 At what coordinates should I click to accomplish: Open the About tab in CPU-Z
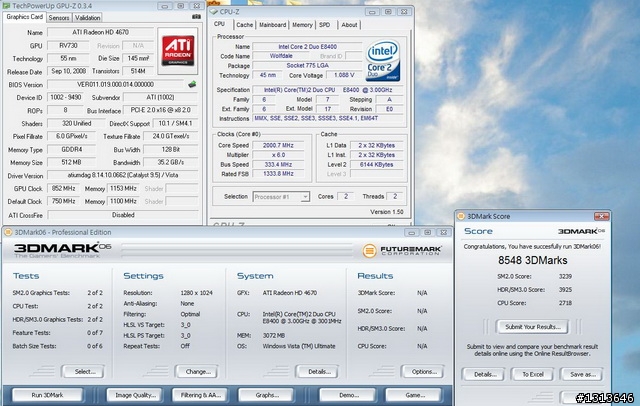349,25
